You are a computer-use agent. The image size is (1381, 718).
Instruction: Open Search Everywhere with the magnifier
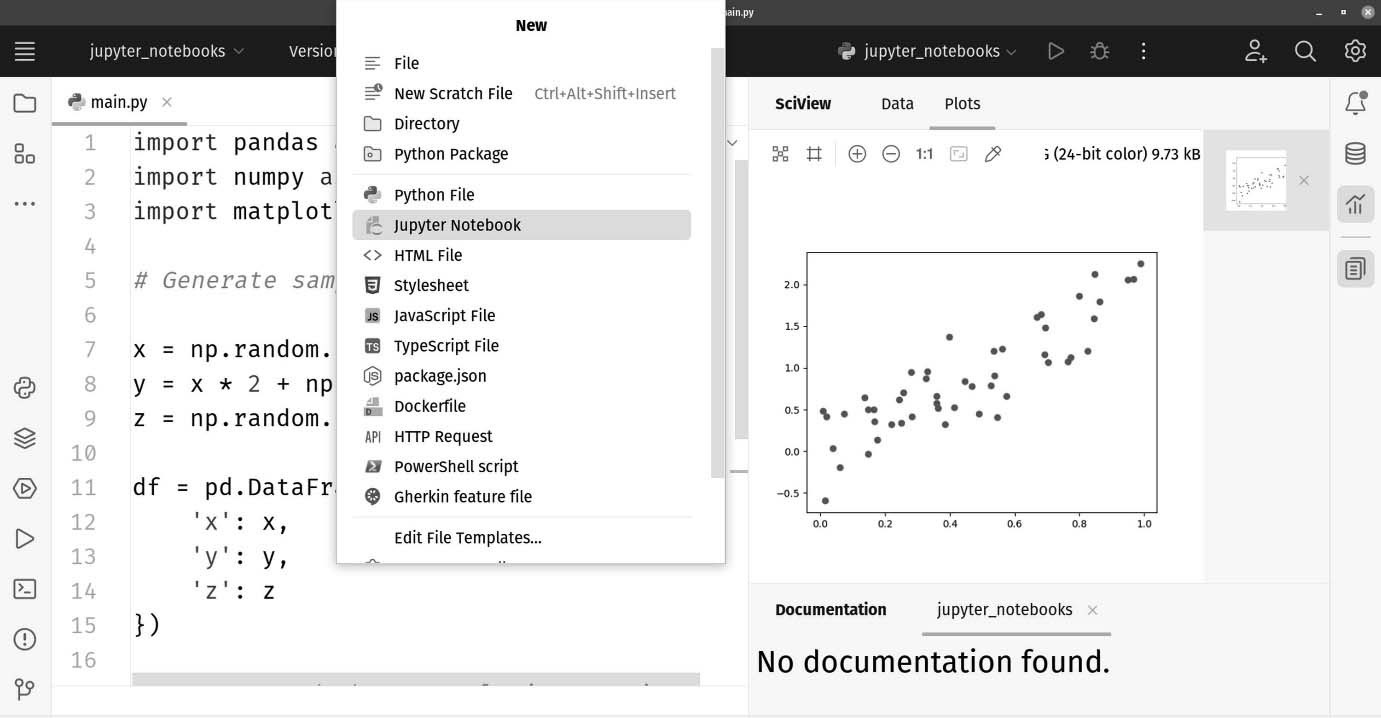click(x=1305, y=50)
